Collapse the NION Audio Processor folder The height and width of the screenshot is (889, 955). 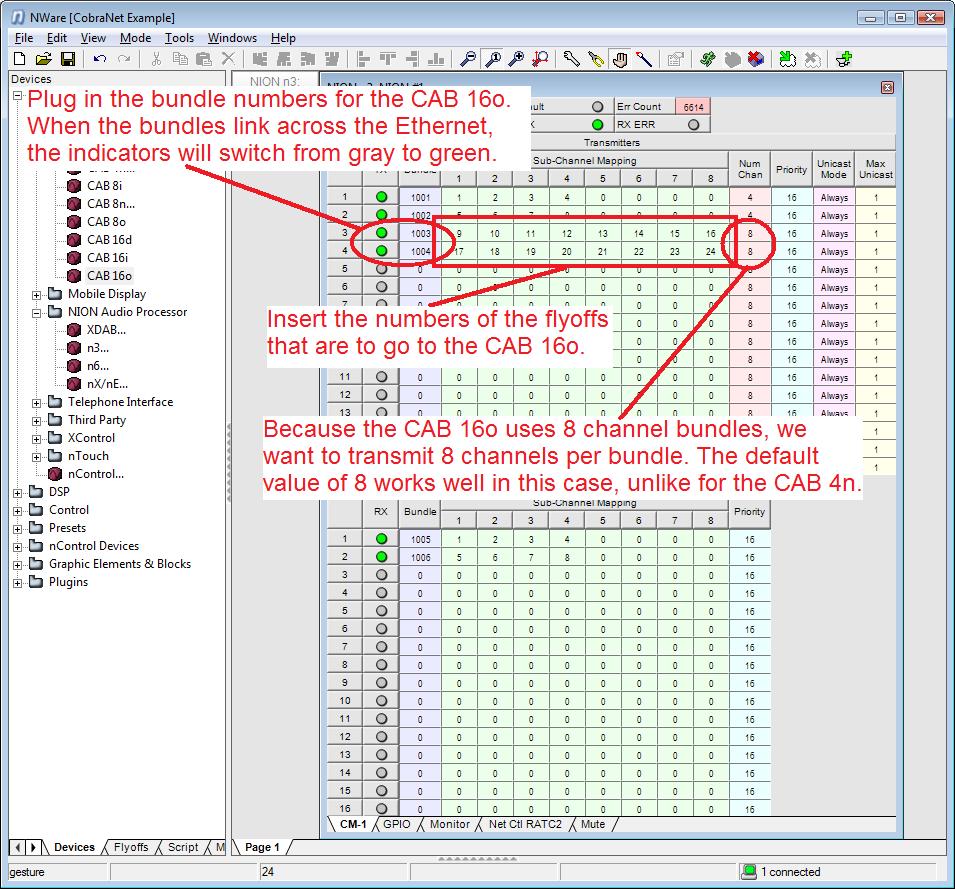pos(37,313)
